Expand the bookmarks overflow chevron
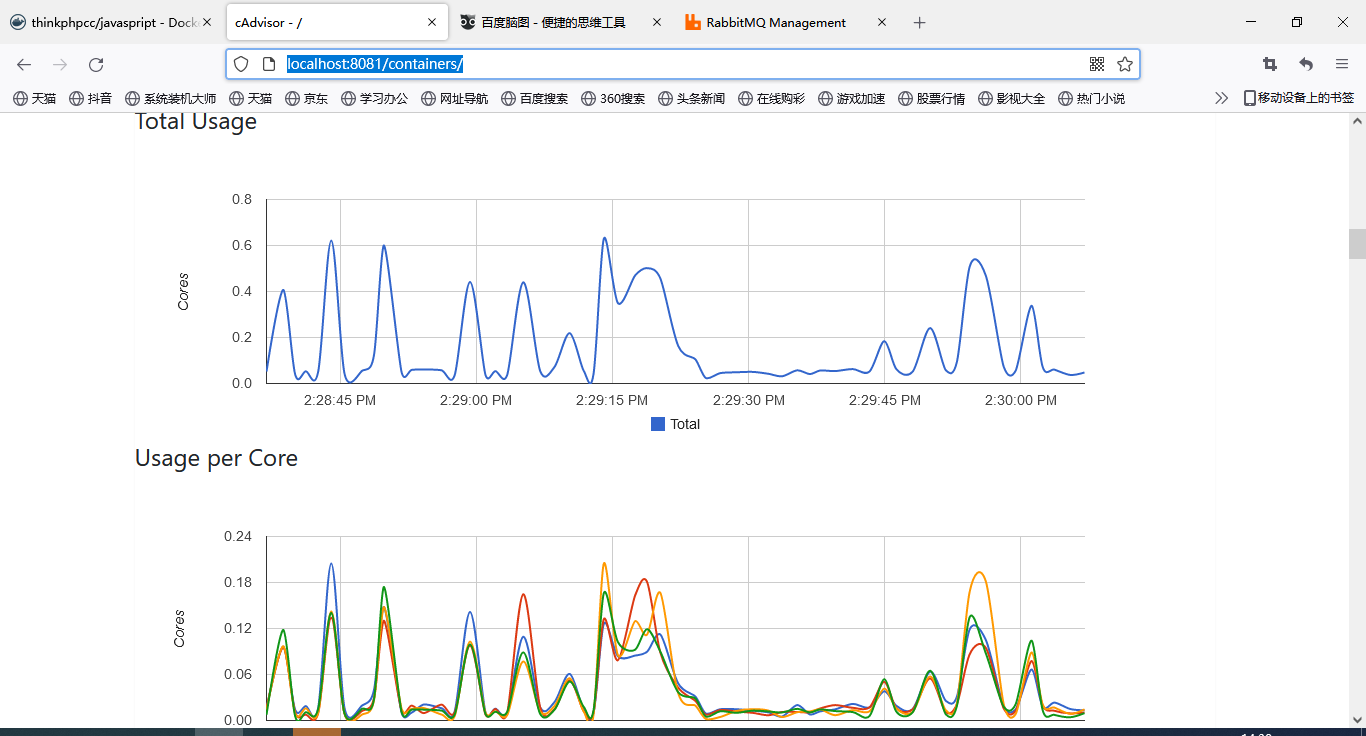 tap(1221, 98)
